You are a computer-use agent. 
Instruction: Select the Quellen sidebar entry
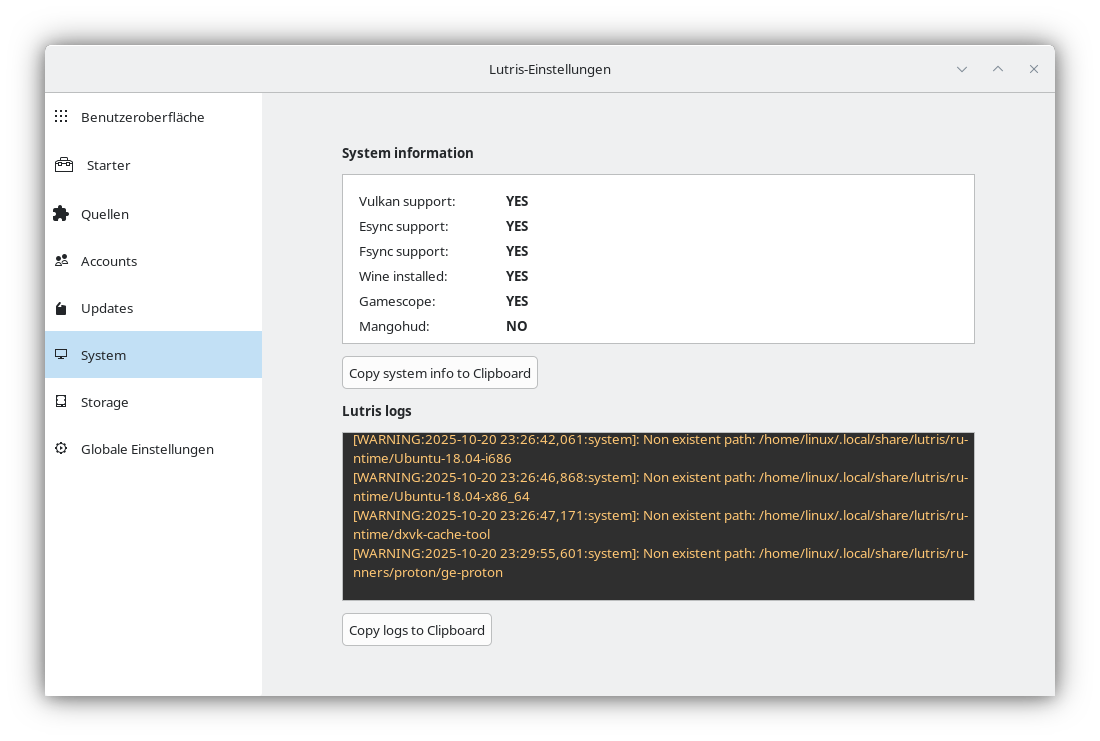105,214
